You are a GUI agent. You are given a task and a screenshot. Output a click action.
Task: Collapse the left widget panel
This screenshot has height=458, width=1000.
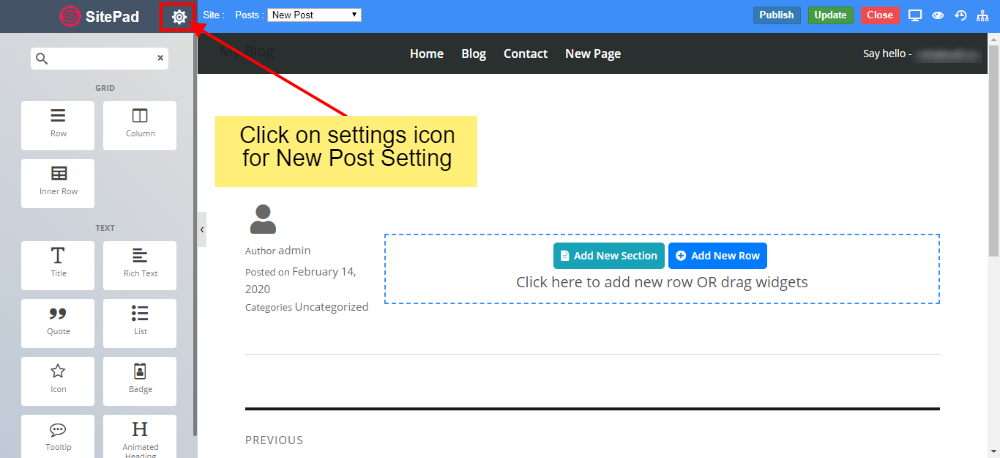click(202, 229)
